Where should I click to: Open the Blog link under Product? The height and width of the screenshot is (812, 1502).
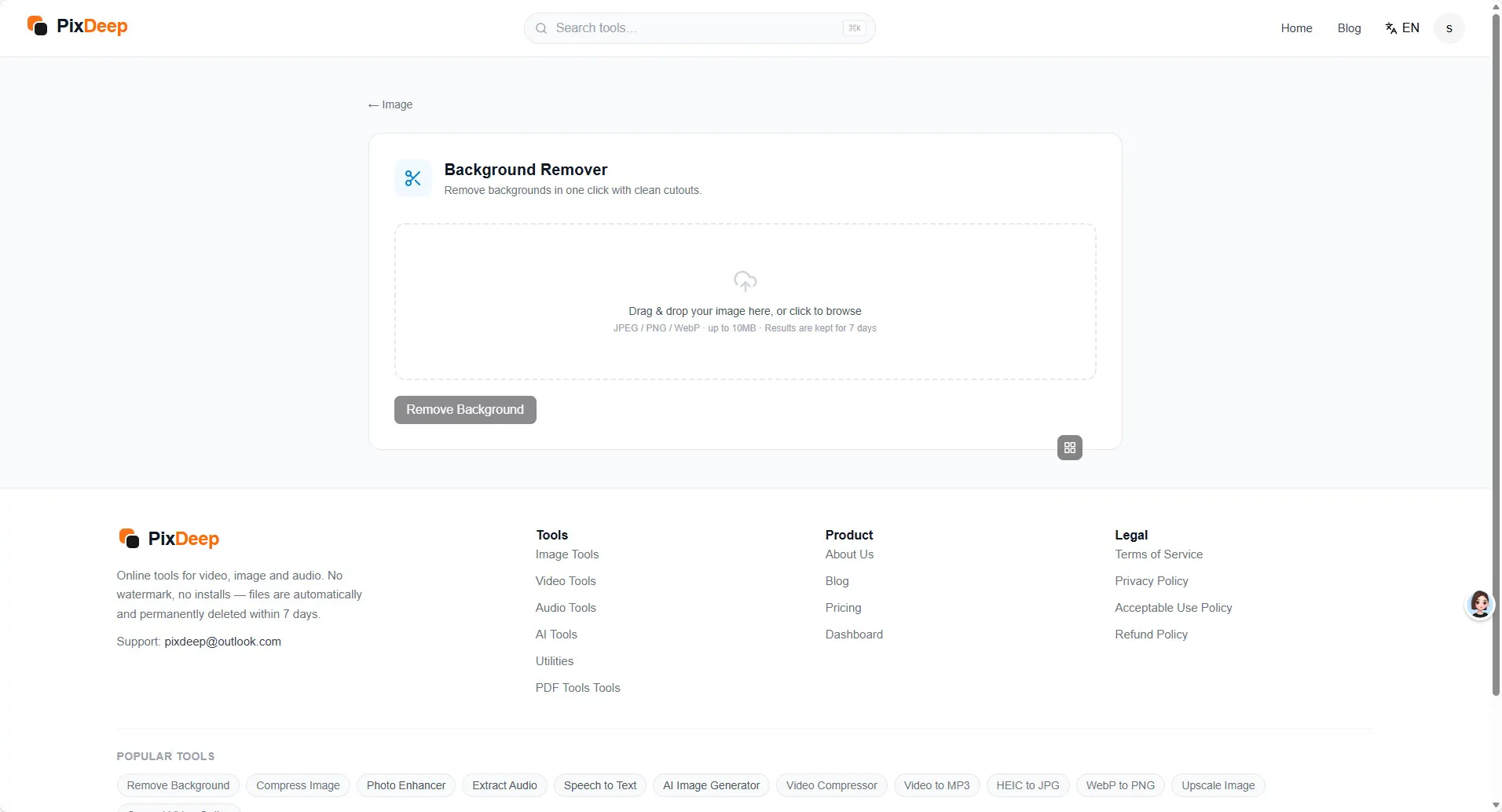coord(837,581)
